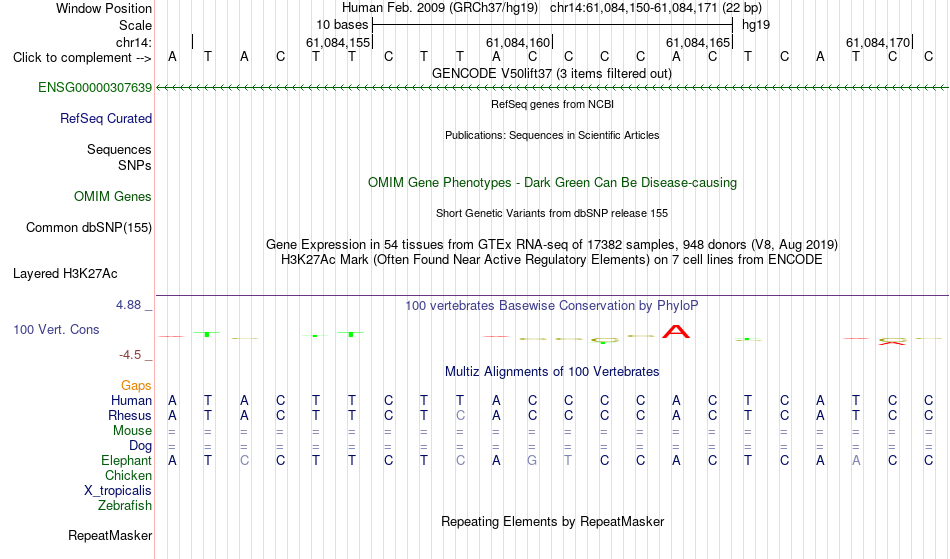Viewport: 950px width, 559px height.
Task: Click the Scale label
Action: (135, 25)
